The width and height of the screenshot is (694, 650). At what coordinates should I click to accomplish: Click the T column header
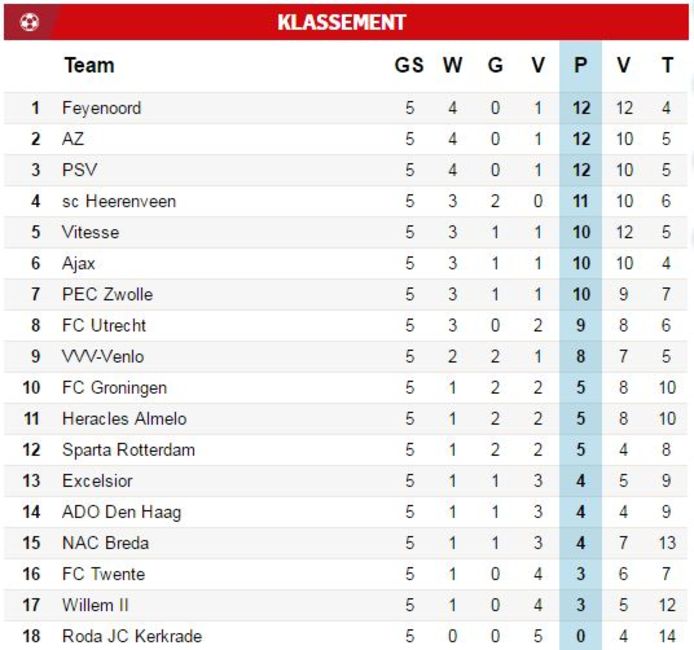[x=667, y=65]
